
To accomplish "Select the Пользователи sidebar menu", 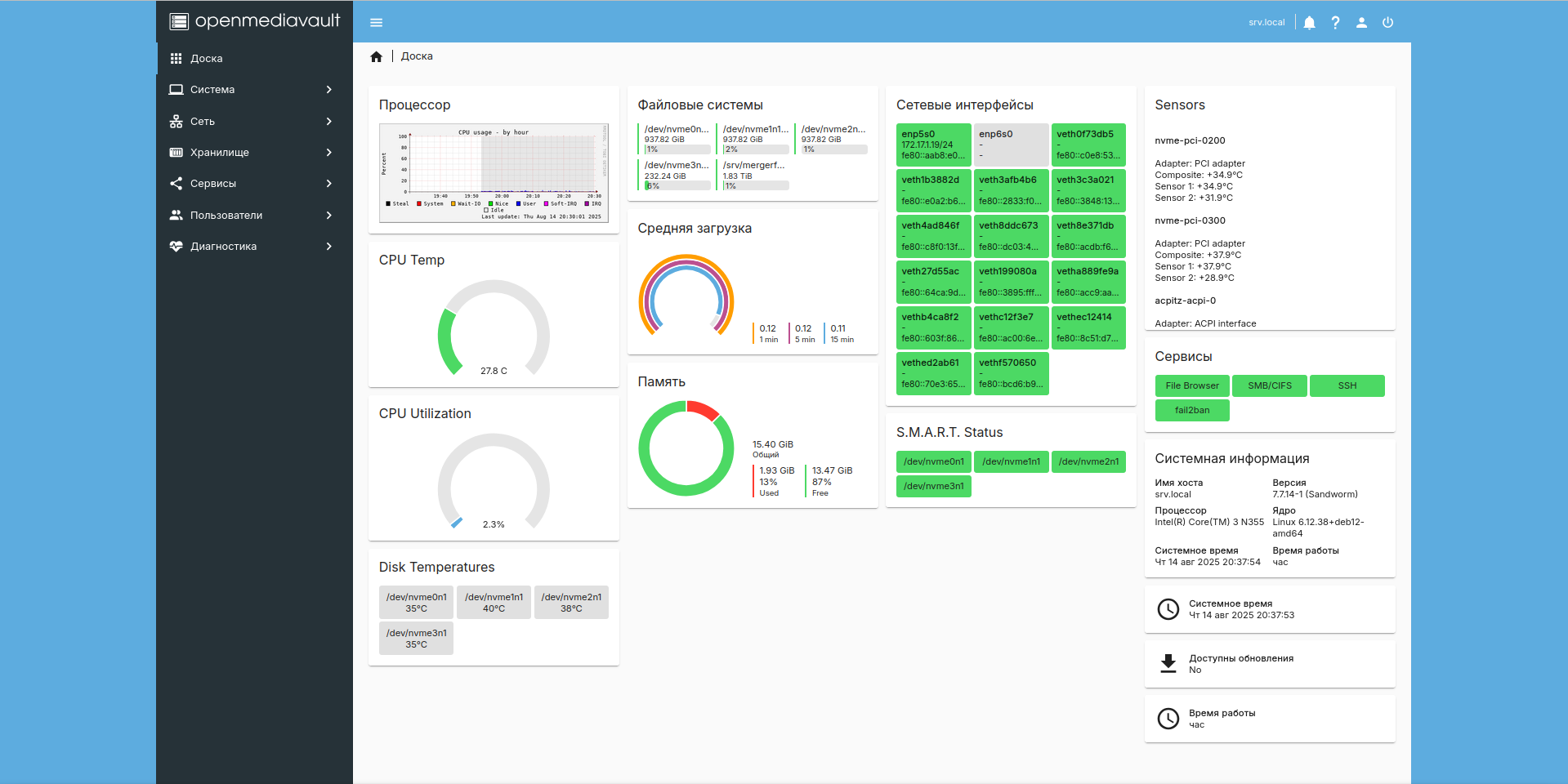I will (x=226, y=216).
